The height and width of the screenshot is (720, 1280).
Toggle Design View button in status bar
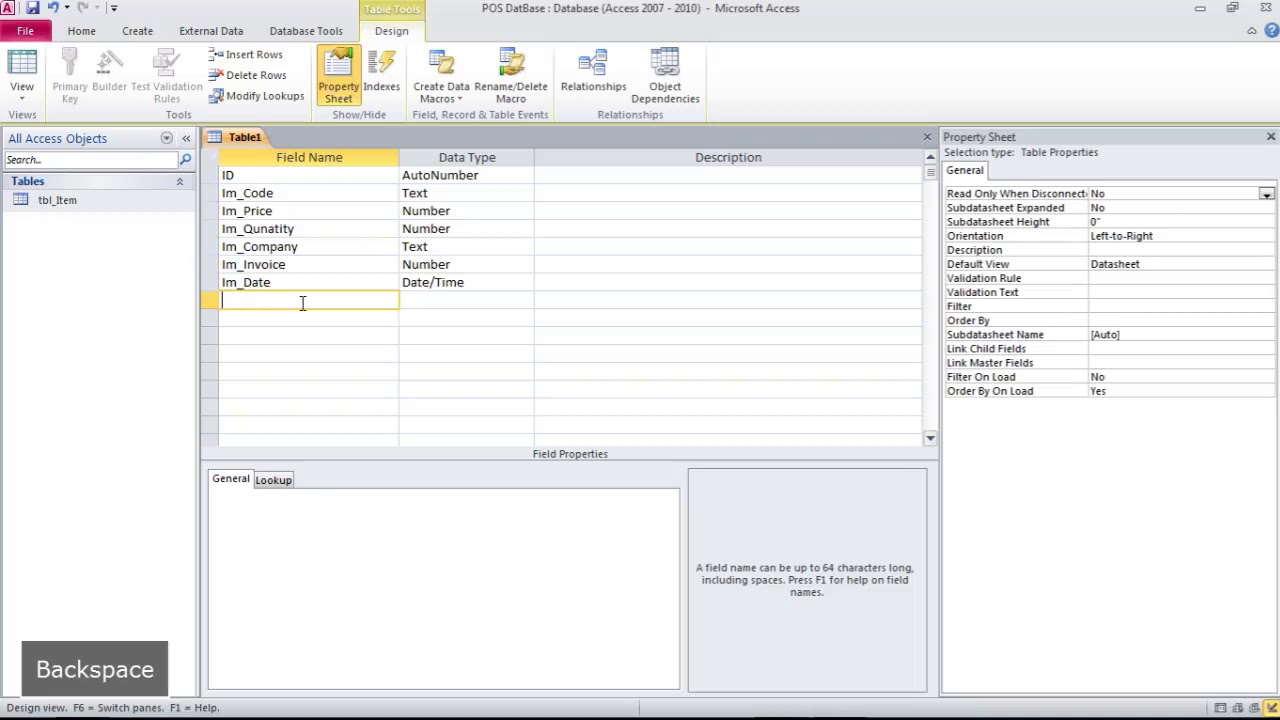1270,708
